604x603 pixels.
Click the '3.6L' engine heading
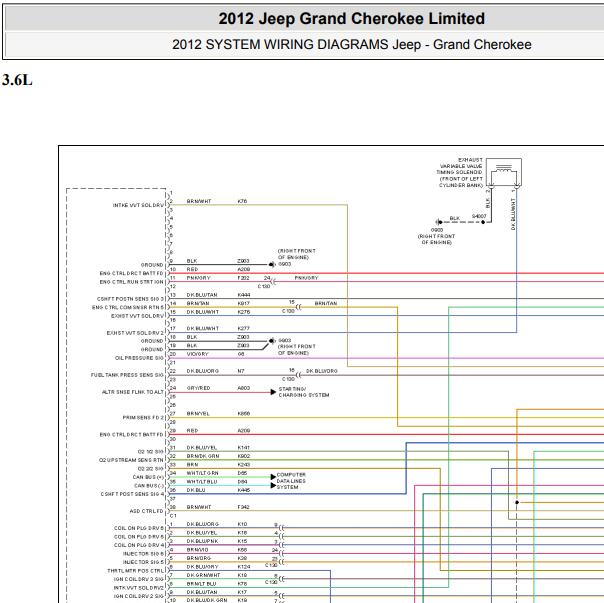17,80
